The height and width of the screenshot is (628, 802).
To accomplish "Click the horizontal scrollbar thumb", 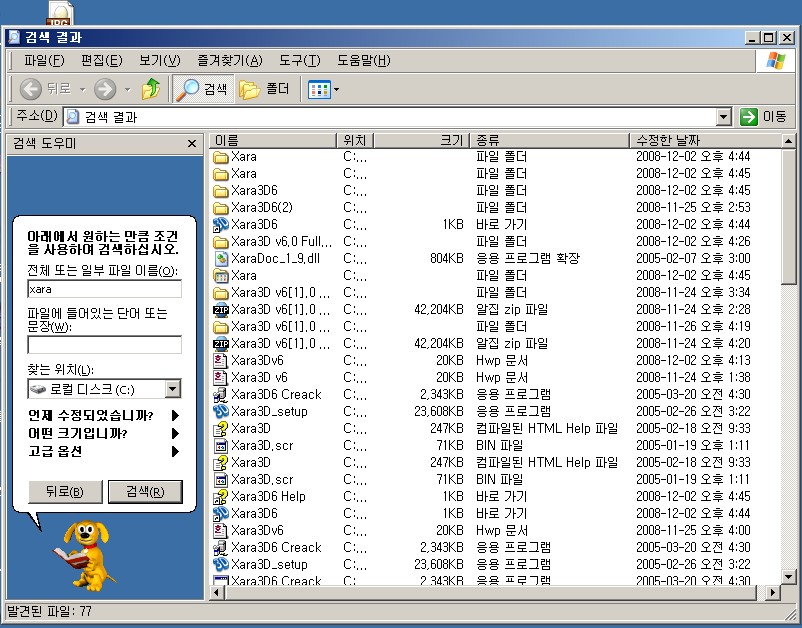I will (491, 593).
